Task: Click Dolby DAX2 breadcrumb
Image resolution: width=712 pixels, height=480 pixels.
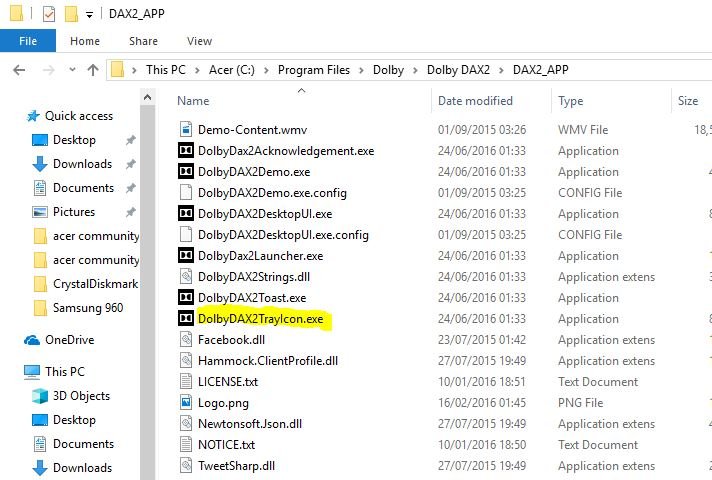Action: point(458,70)
